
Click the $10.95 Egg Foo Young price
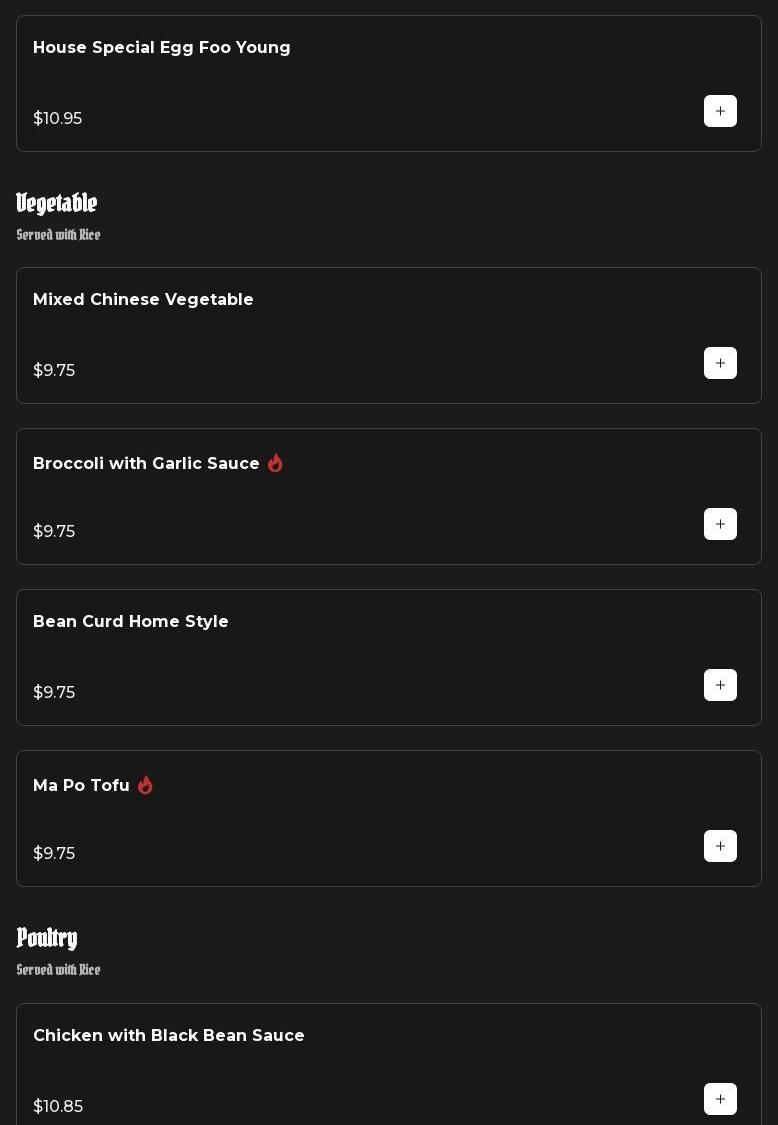(x=58, y=119)
